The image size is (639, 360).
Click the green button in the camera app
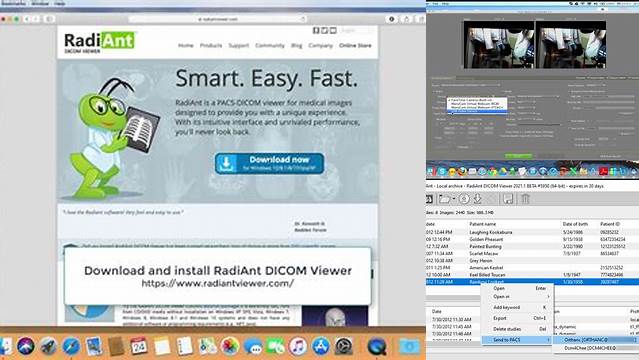(x=518, y=156)
